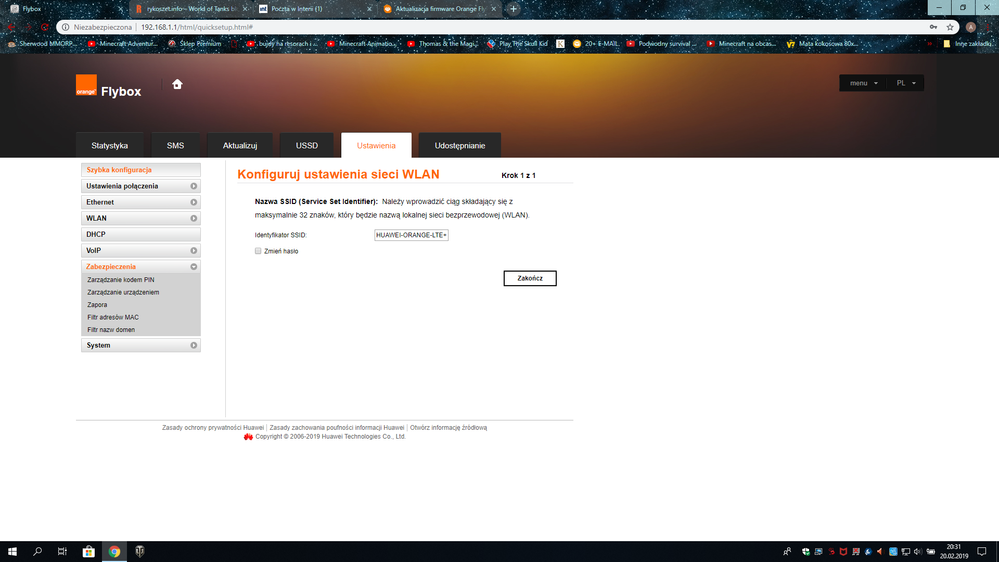Select Szybka konfiguracja in the sidebar
The height and width of the screenshot is (562, 999).
pyautogui.click(x=141, y=170)
